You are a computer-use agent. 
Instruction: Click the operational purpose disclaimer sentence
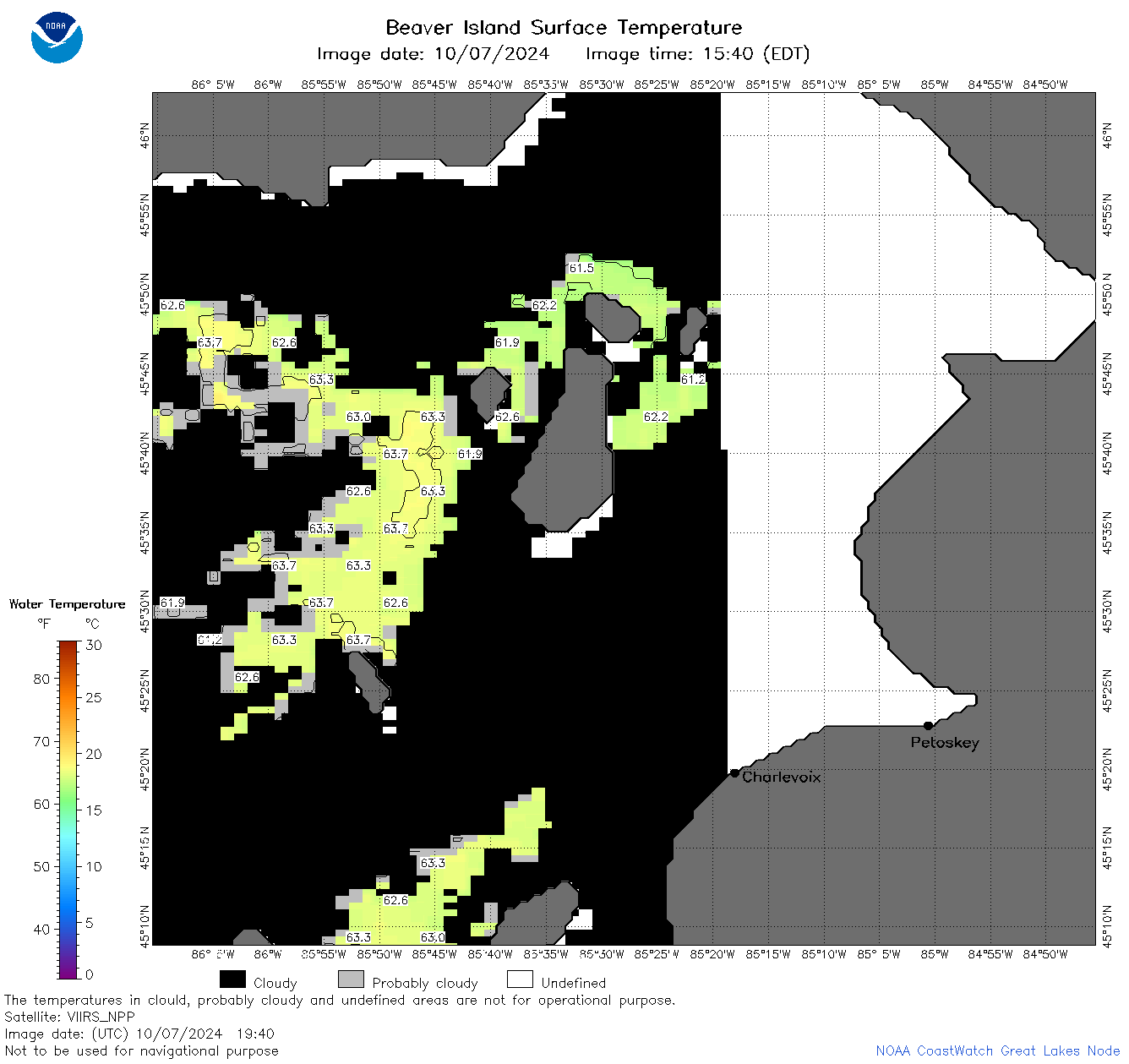340,1001
